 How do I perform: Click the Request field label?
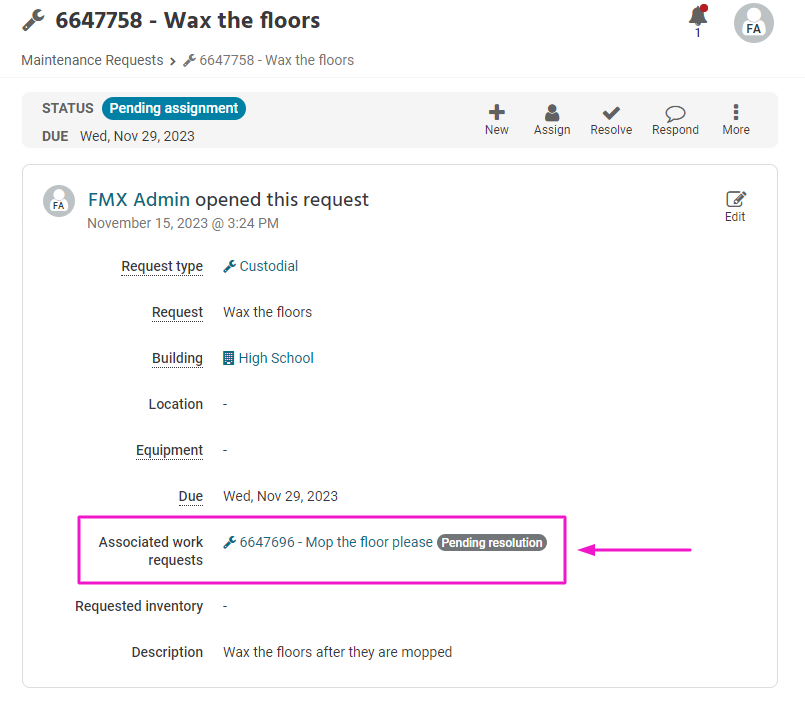click(x=177, y=312)
